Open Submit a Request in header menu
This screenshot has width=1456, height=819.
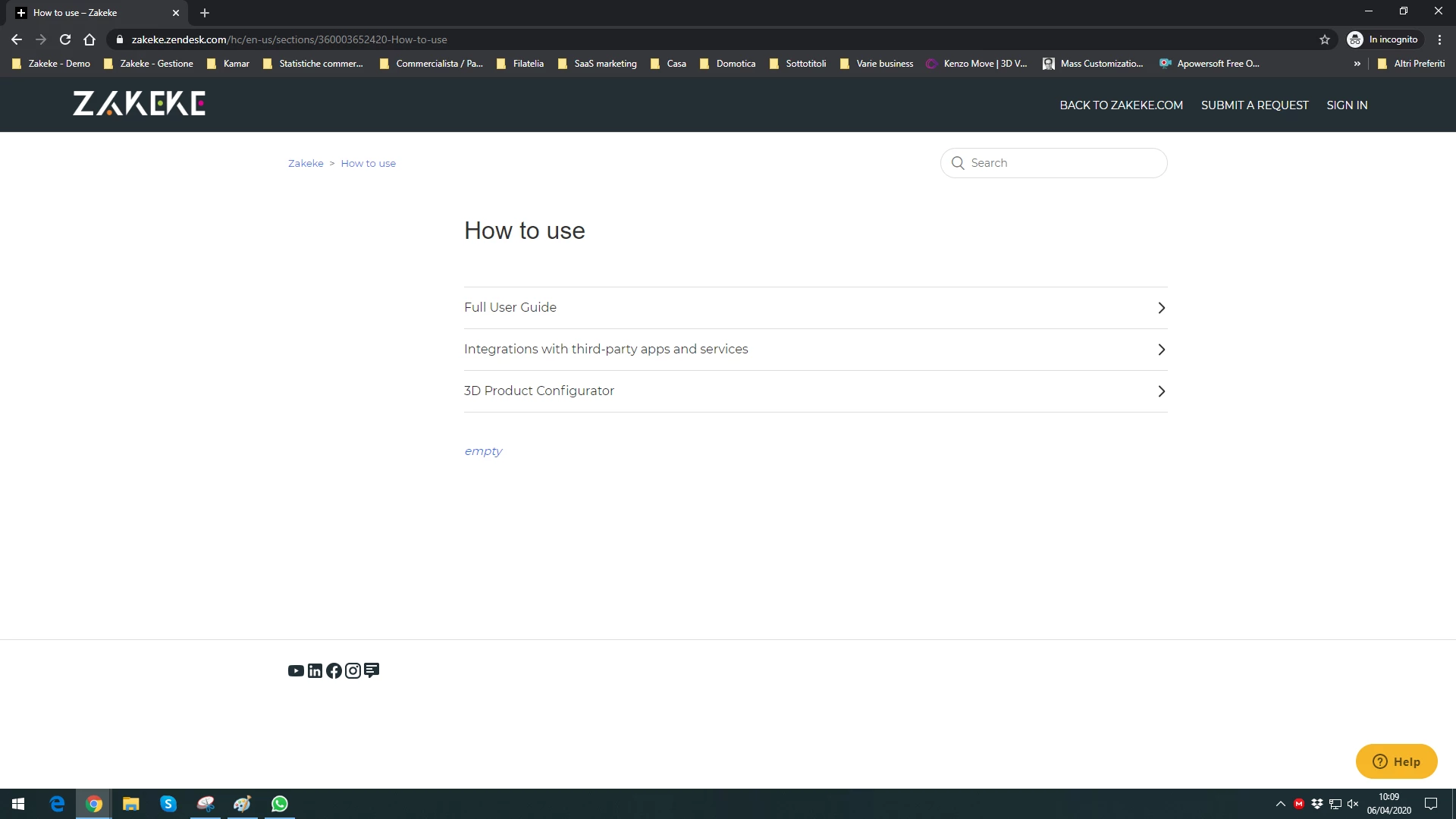tap(1254, 105)
